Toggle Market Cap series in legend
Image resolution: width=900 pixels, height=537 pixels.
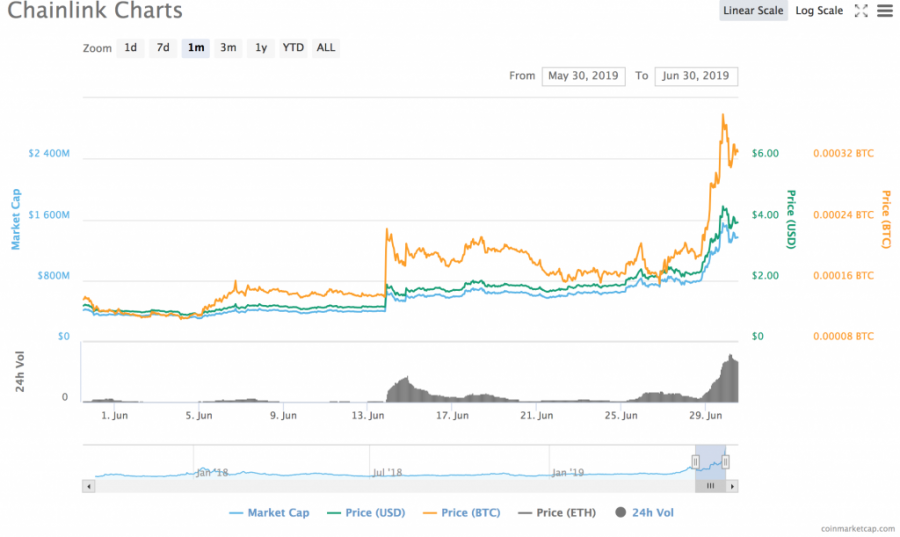[x=269, y=513]
